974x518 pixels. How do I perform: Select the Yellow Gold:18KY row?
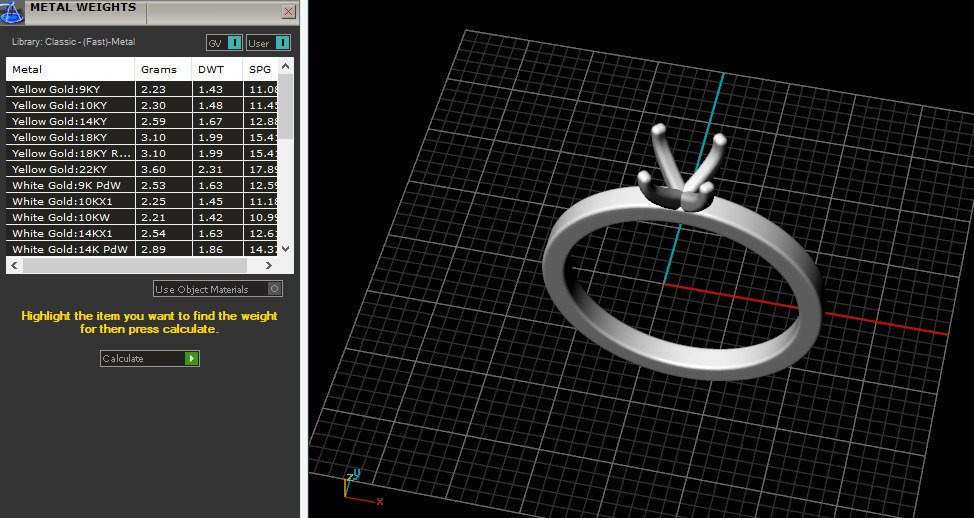142,137
